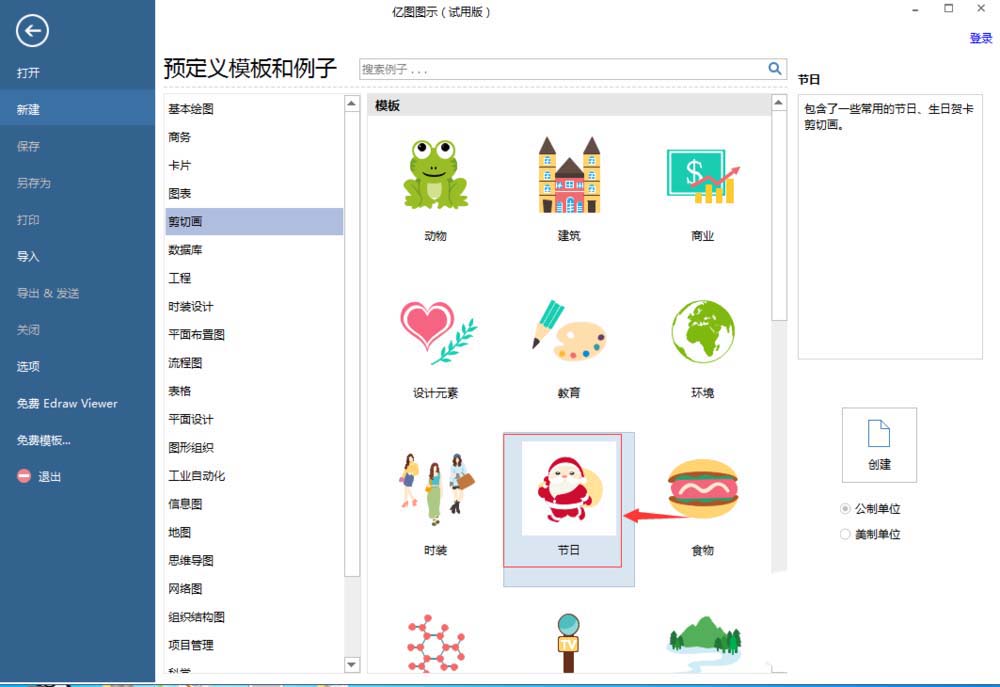Click the 保存 menu item

28,146
